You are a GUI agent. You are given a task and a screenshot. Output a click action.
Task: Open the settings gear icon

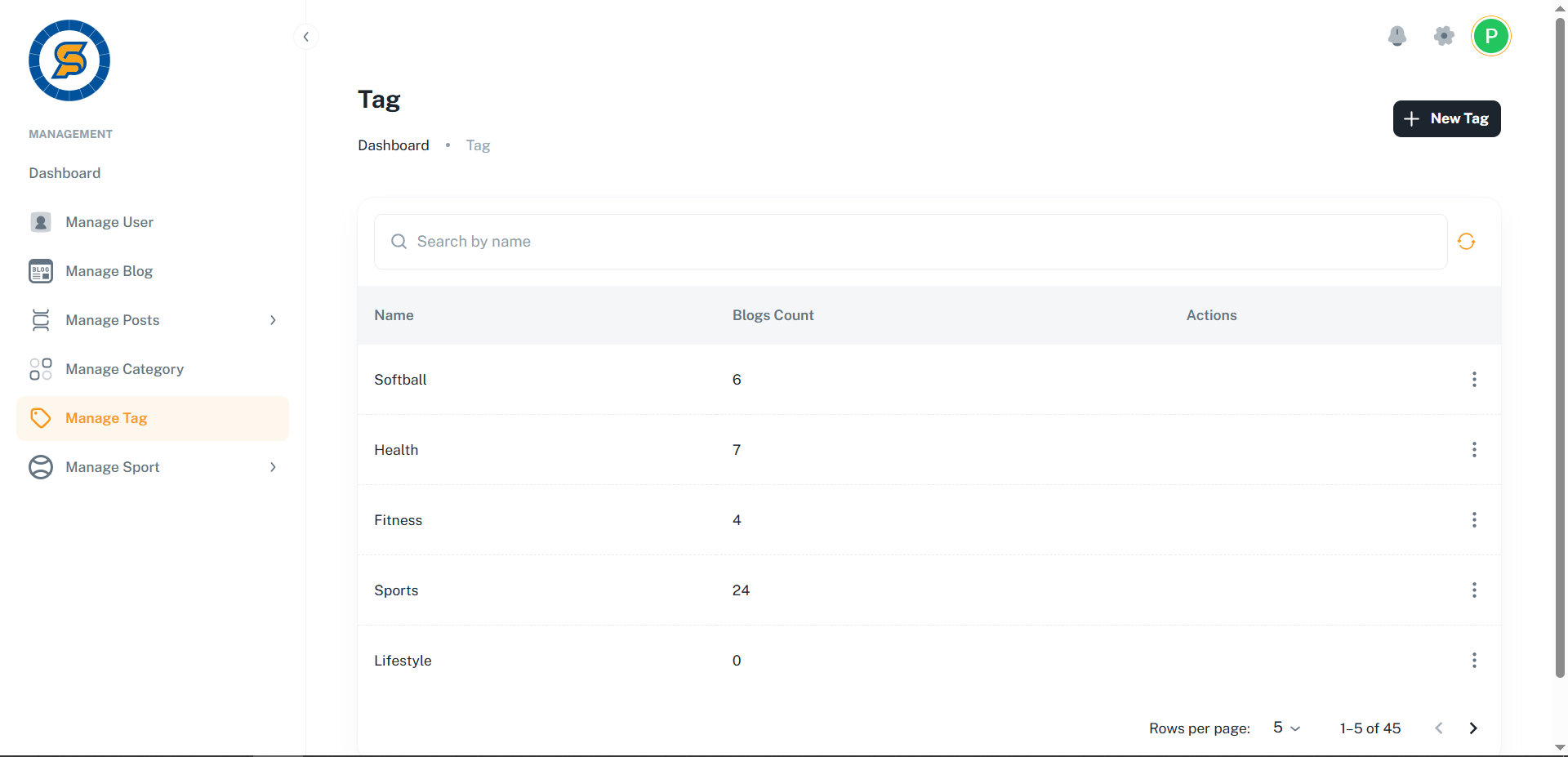tap(1444, 36)
